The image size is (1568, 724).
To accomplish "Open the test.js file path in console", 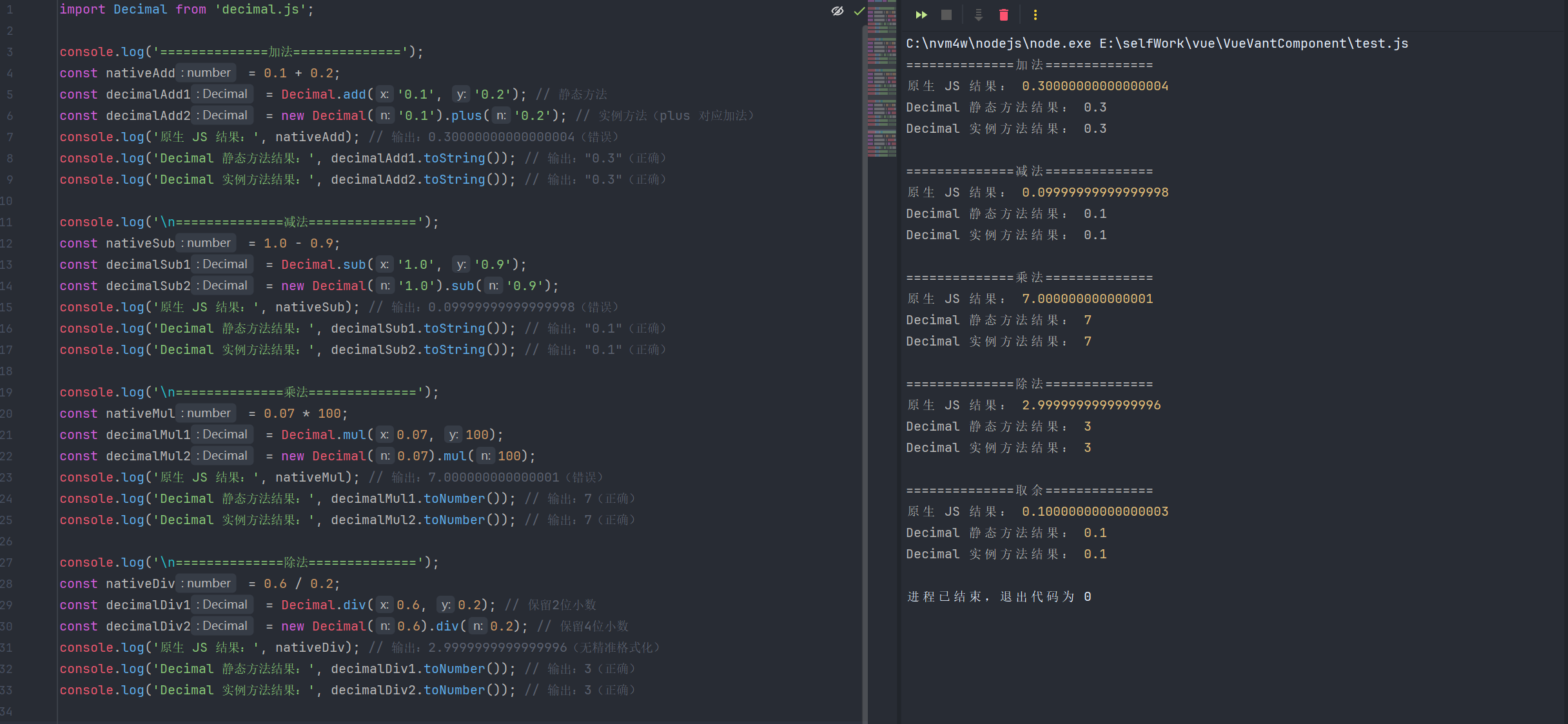I will (1253, 43).
